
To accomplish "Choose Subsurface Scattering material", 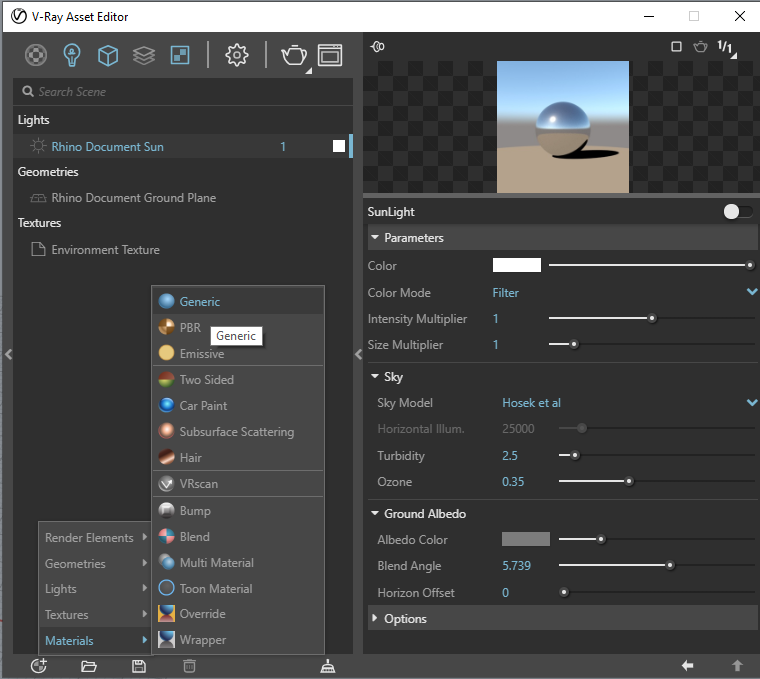I will [x=238, y=431].
